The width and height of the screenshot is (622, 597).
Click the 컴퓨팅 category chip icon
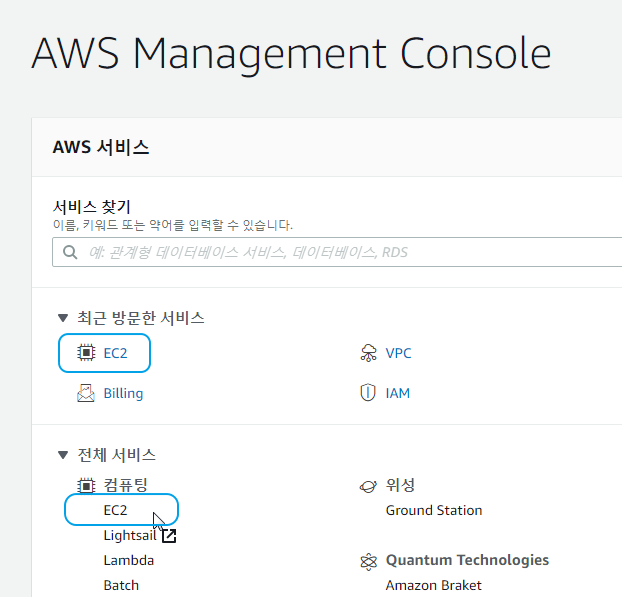click(86, 486)
